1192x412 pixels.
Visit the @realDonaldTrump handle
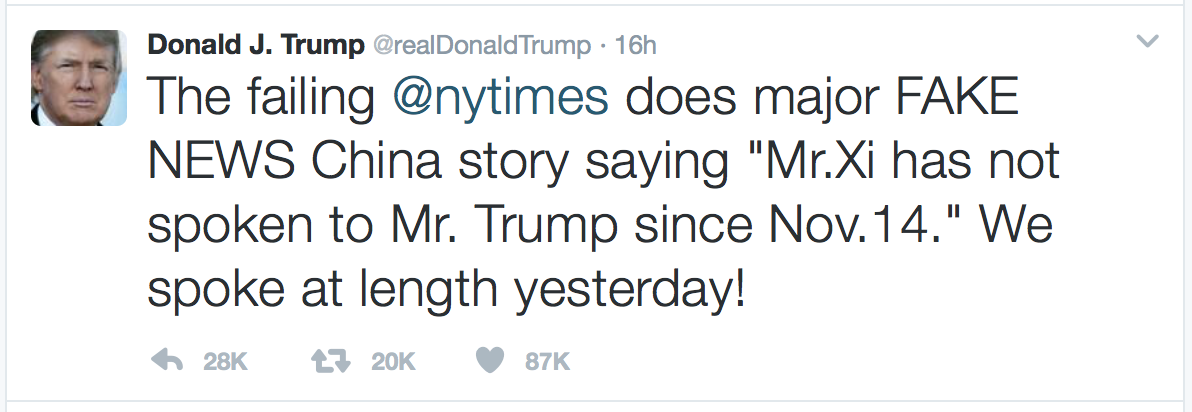480,45
